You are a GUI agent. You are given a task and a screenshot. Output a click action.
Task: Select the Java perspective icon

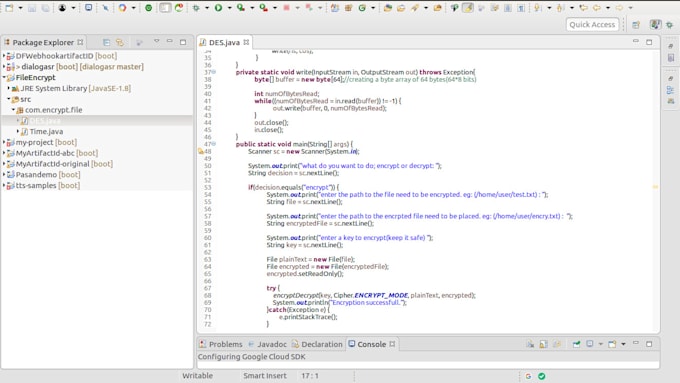tap(655, 24)
